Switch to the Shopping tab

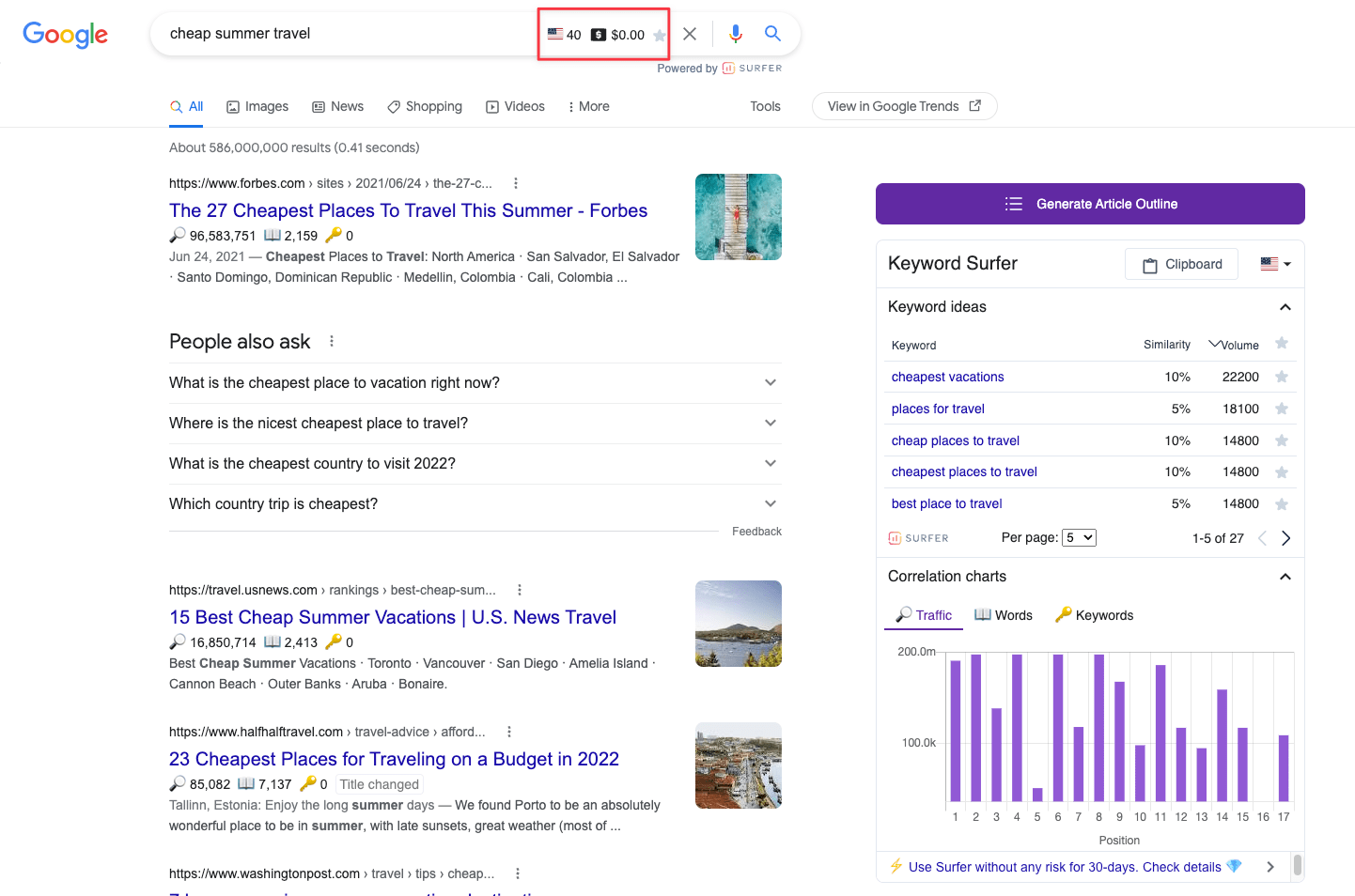click(425, 106)
